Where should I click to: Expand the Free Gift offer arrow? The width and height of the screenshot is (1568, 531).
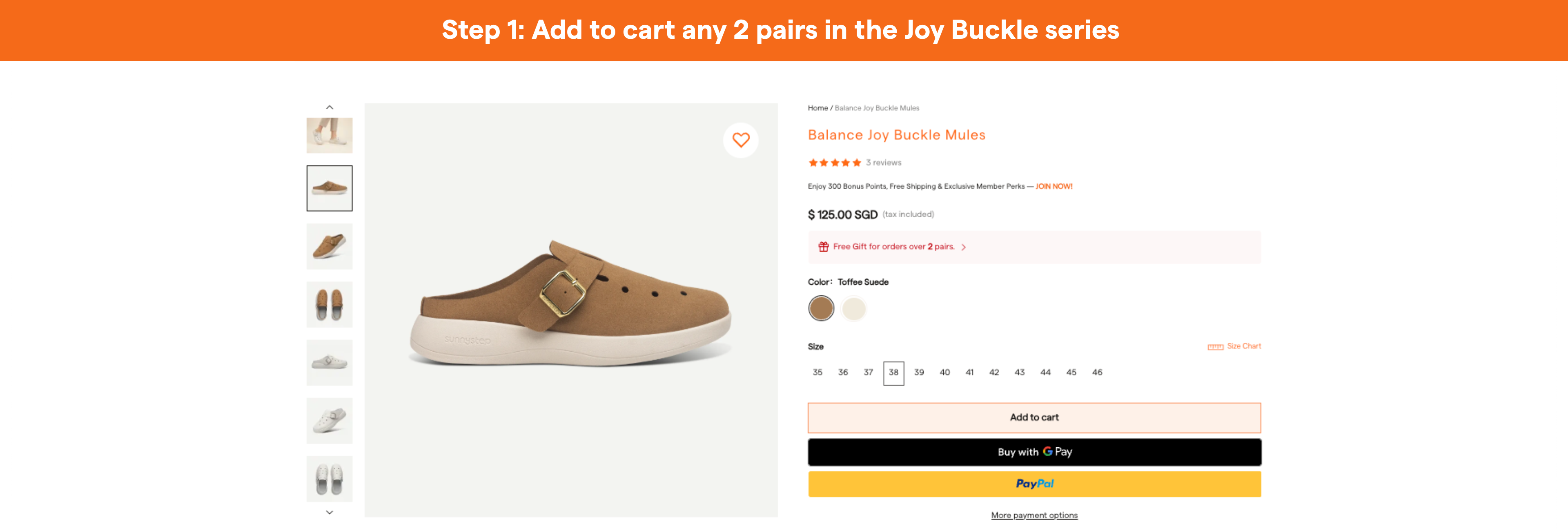point(964,247)
